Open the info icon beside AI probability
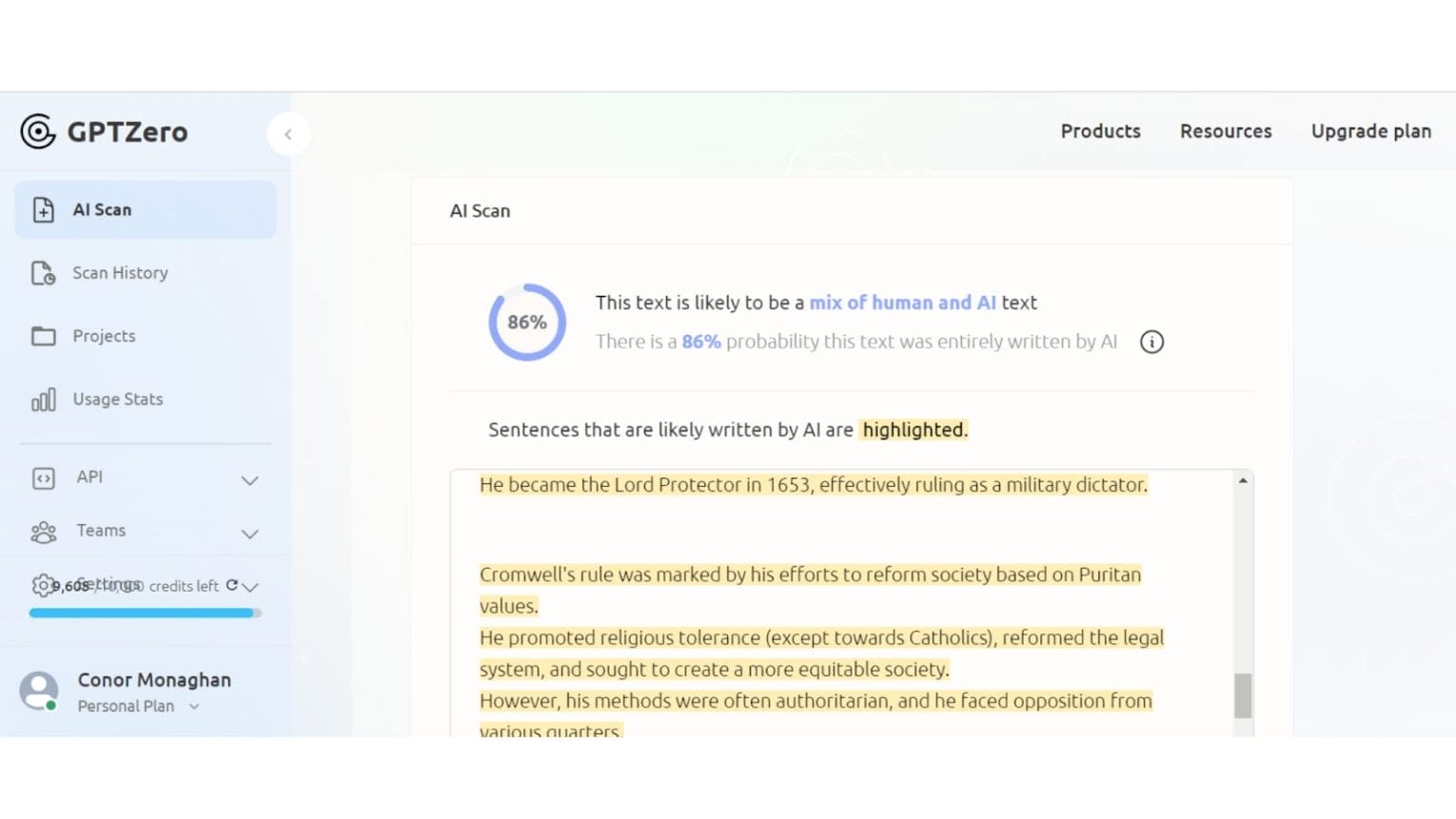This screenshot has height=819, width=1456. click(1151, 342)
